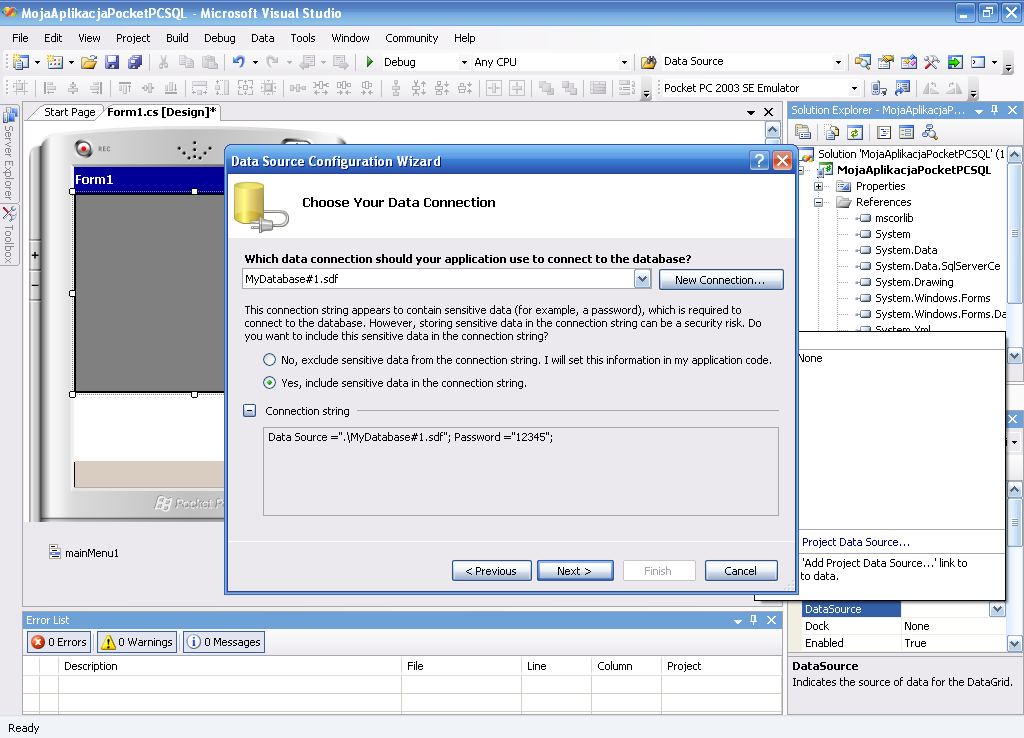This screenshot has width=1024, height=738.
Task: Click the New Connection button
Action: (720, 280)
